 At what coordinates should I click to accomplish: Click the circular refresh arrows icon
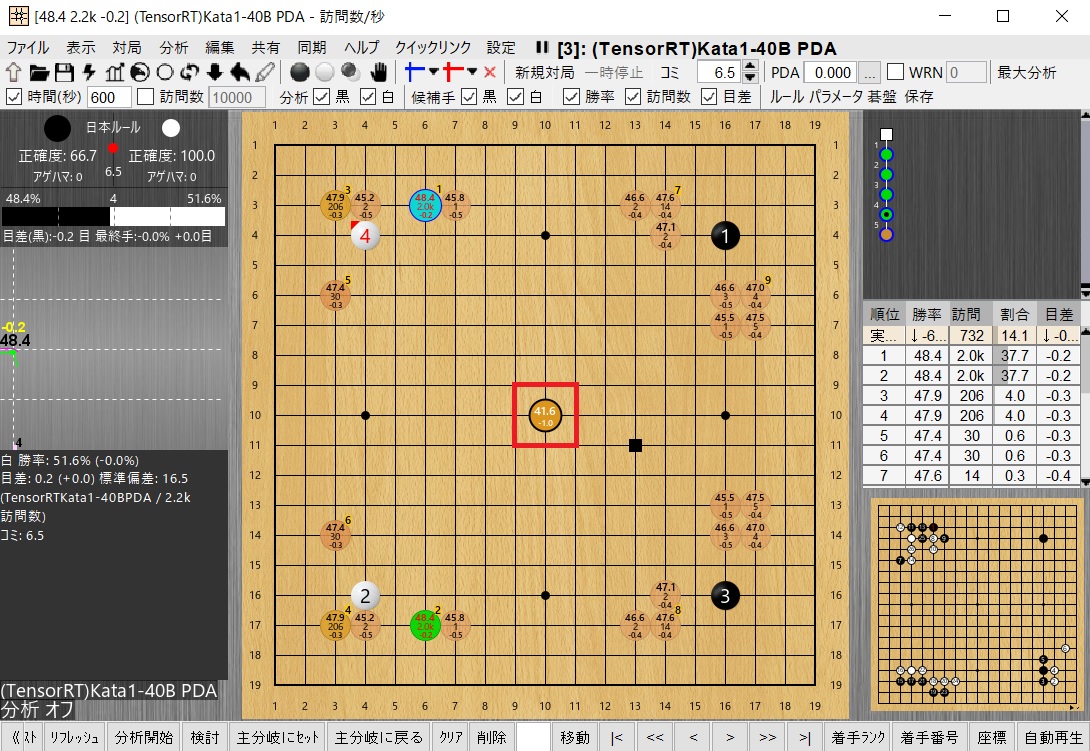[190, 72]
